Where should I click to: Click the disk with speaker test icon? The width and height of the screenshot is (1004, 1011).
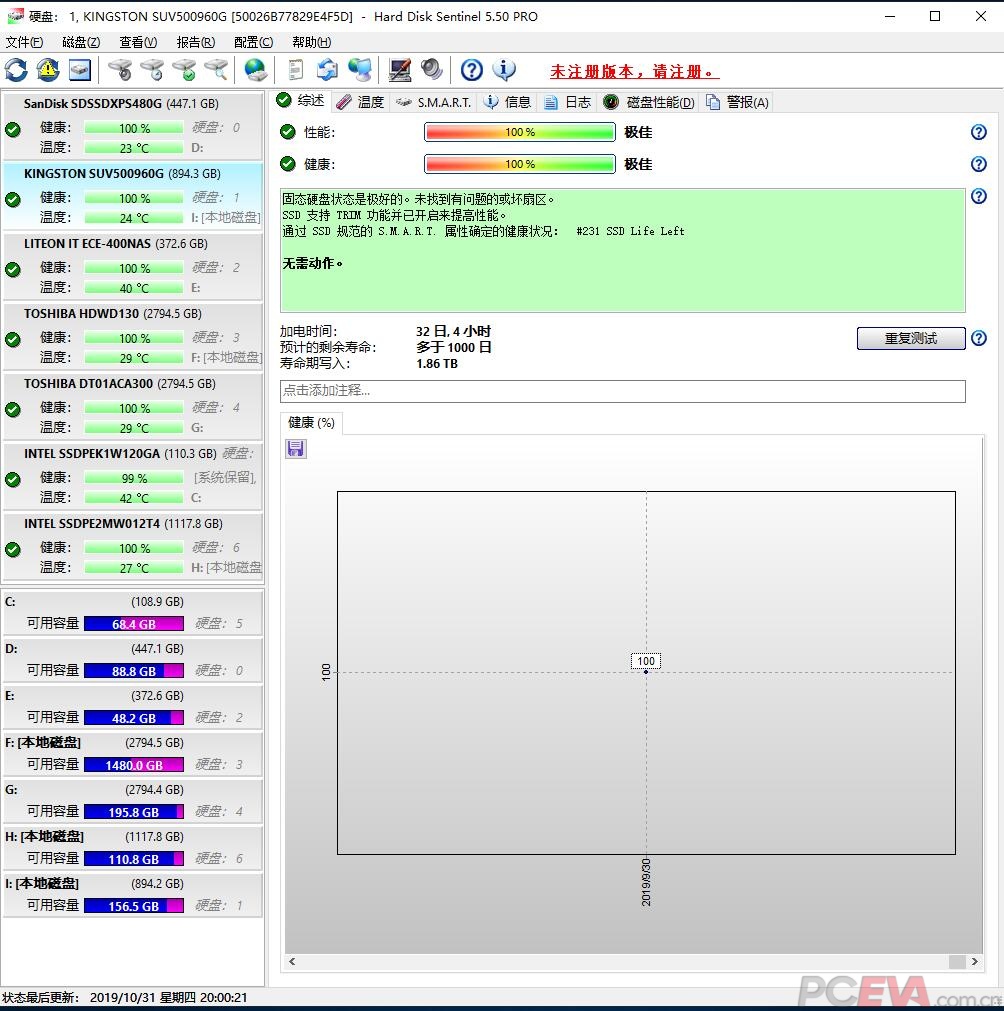point(120,70)
